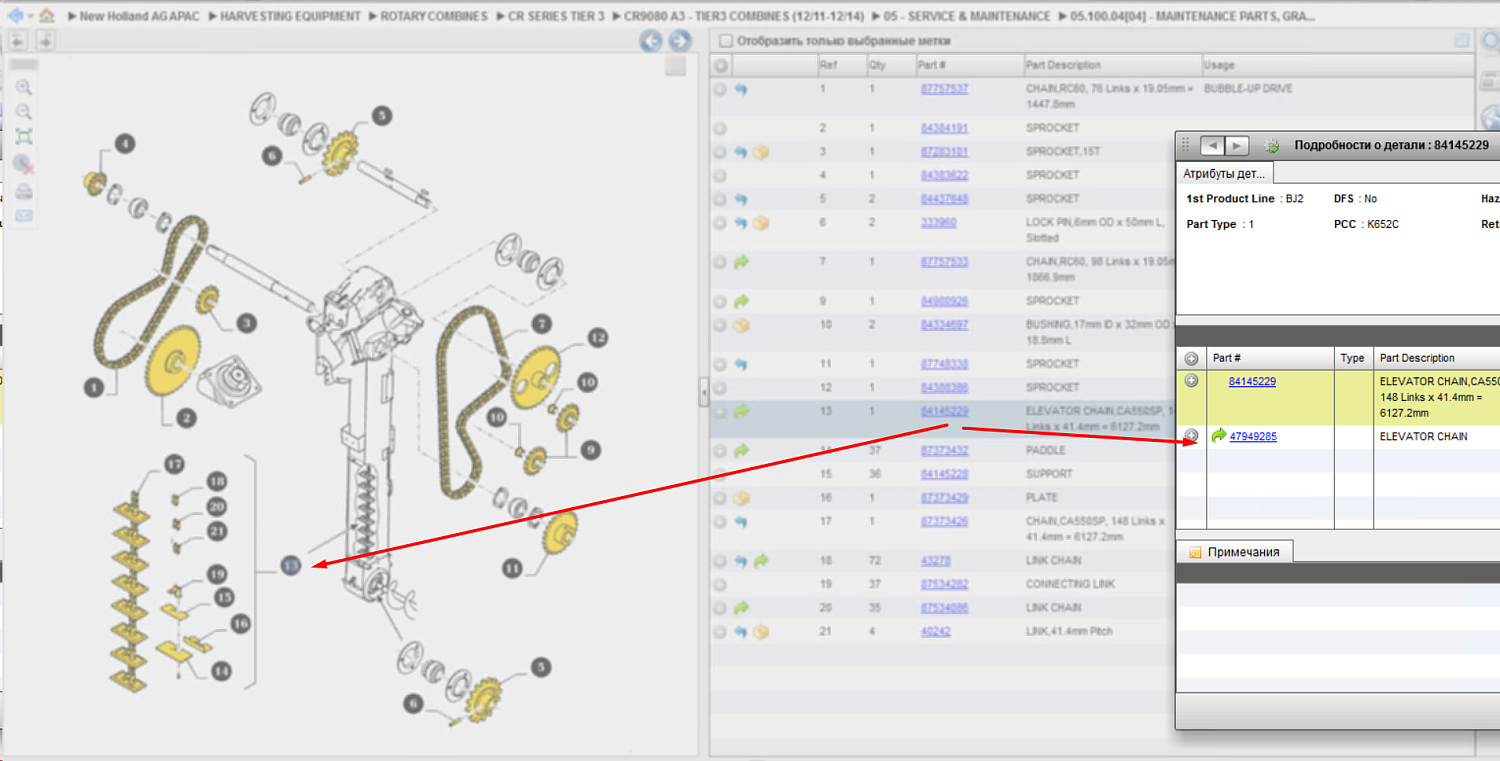The width and height of the screenshot is (1500, 761).
Task: Open part number 87373432 link
Action: 944,451
